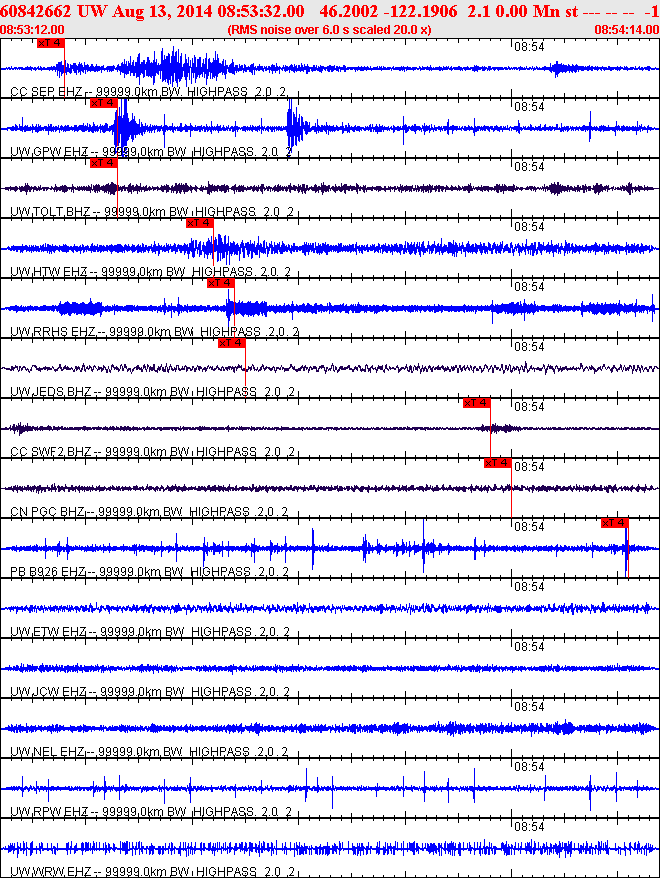
Task: Click the pick marker on CC SWF2 trace
Action: coord(477,403)
